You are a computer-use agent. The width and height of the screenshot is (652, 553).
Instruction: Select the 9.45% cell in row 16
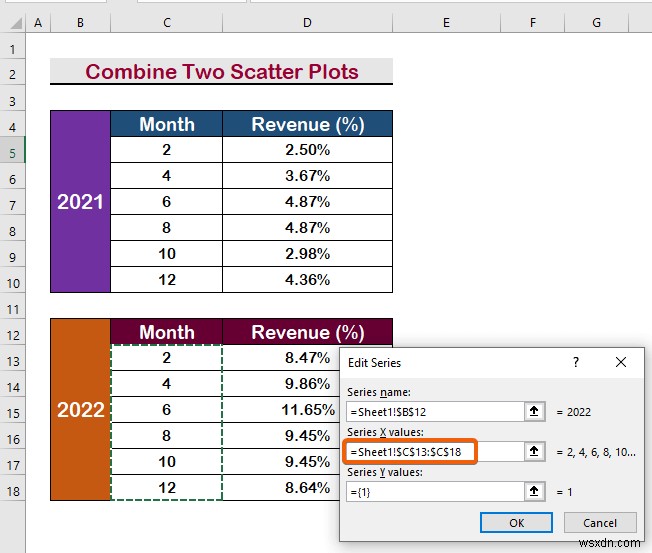click(281, 435)
